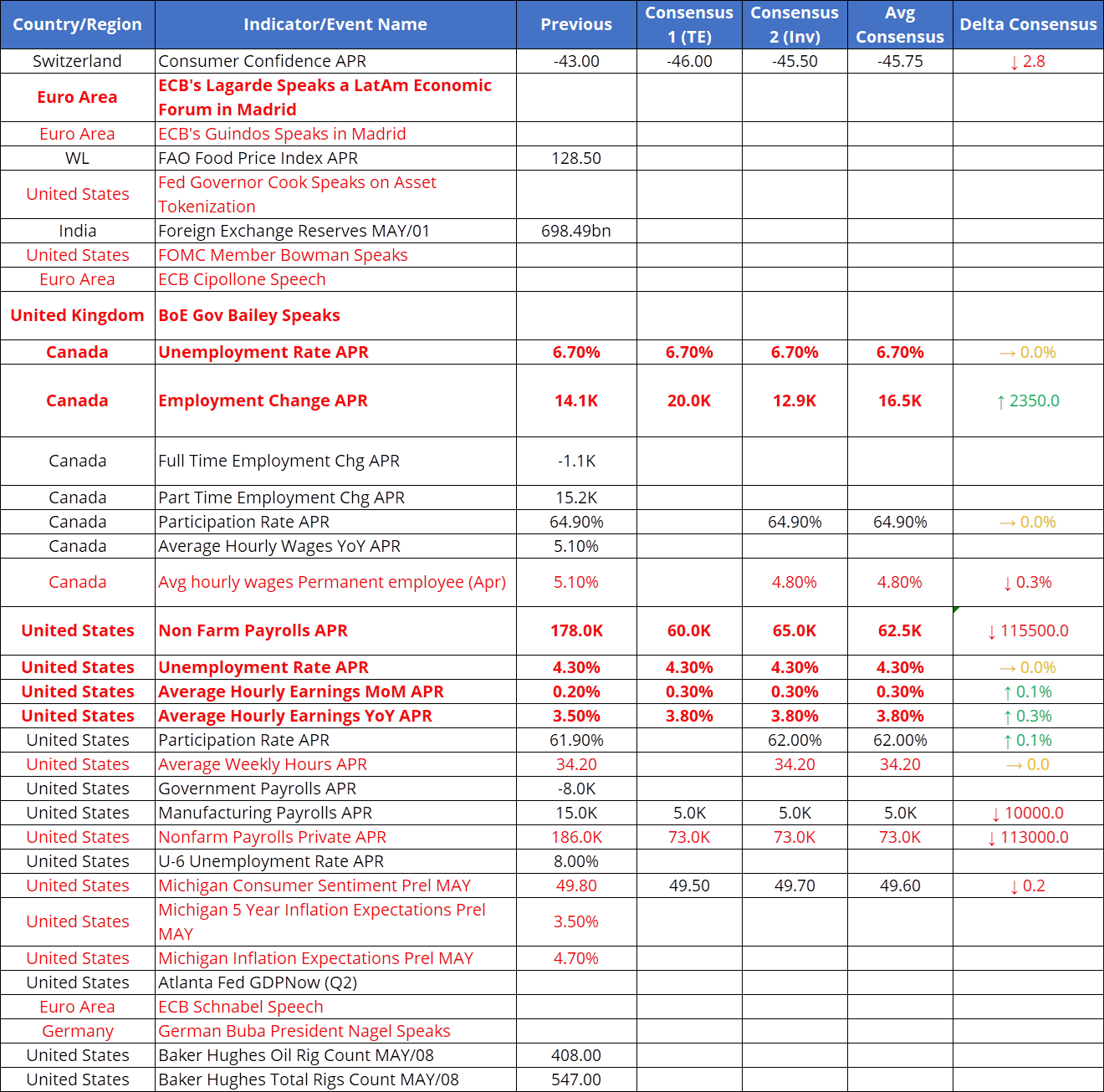This screenshot has width=1104, height=1092.
Task: Click Switzerland's previous value -43.00
Action: click(x=576, y=61)
